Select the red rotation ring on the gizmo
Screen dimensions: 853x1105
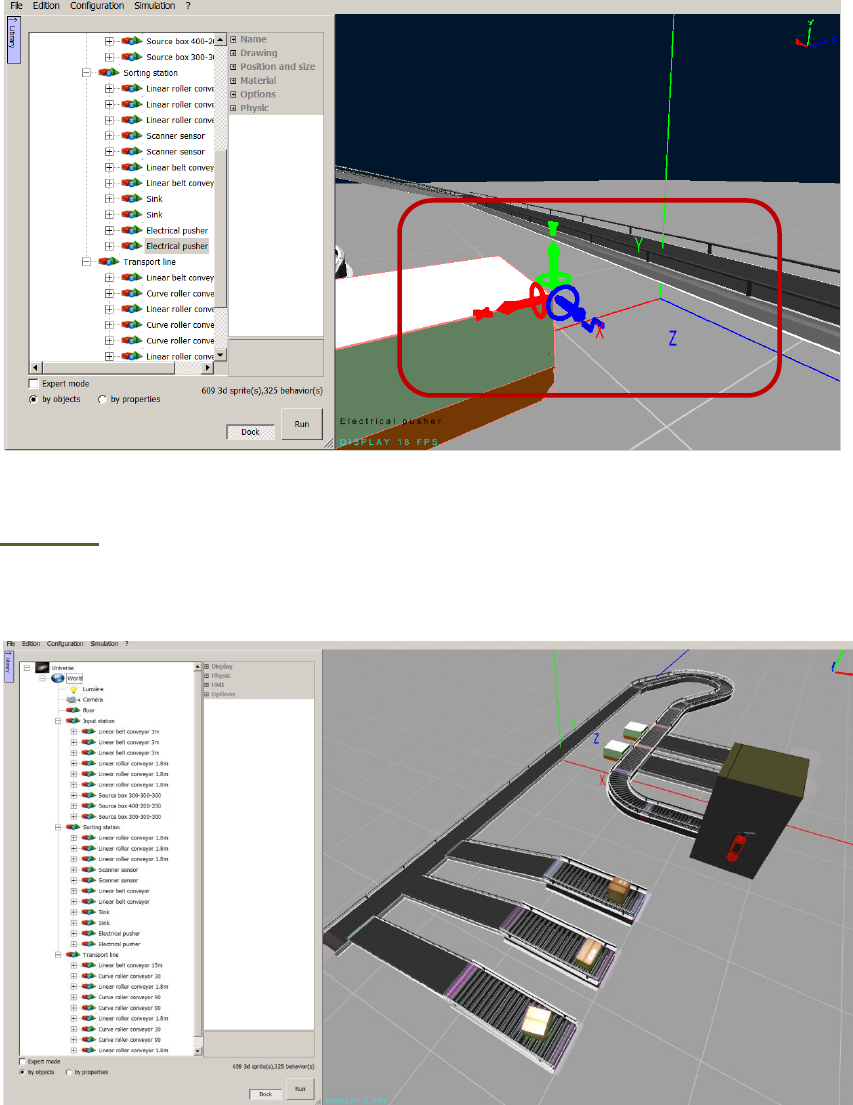(538, 300)
